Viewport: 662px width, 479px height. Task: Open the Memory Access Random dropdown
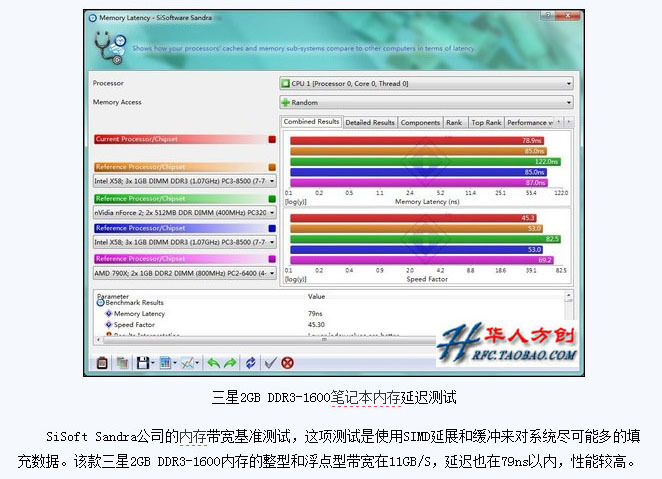(426, 103)
